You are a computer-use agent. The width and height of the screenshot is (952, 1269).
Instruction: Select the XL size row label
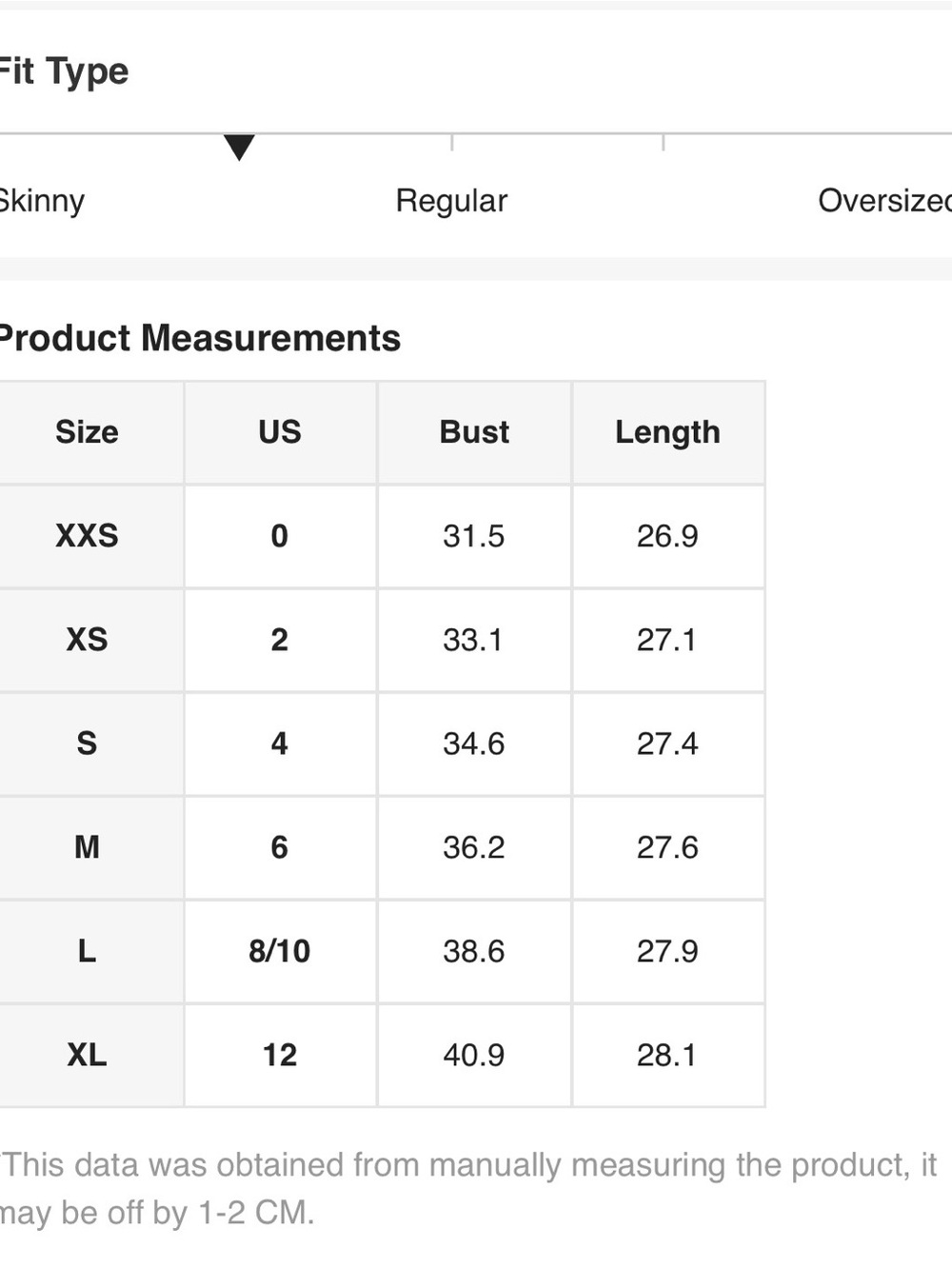click(87, 1055)
